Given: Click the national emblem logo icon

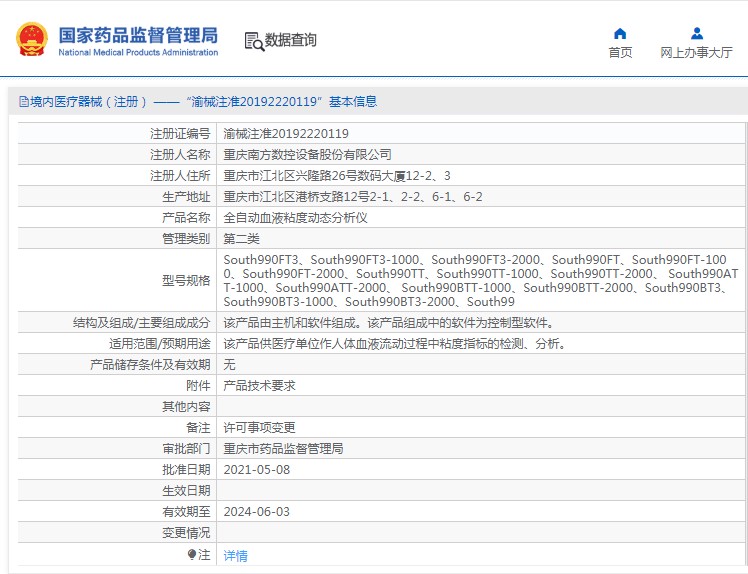Looking at the screenshot, I should point(31,39).
